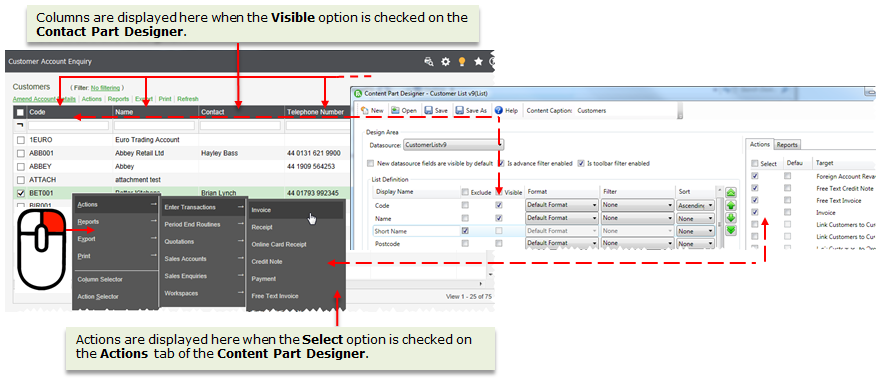The width and height of the screenshot is (884, 378).
Task: Click Save in the designer toolbar
Action: [436, 111]
